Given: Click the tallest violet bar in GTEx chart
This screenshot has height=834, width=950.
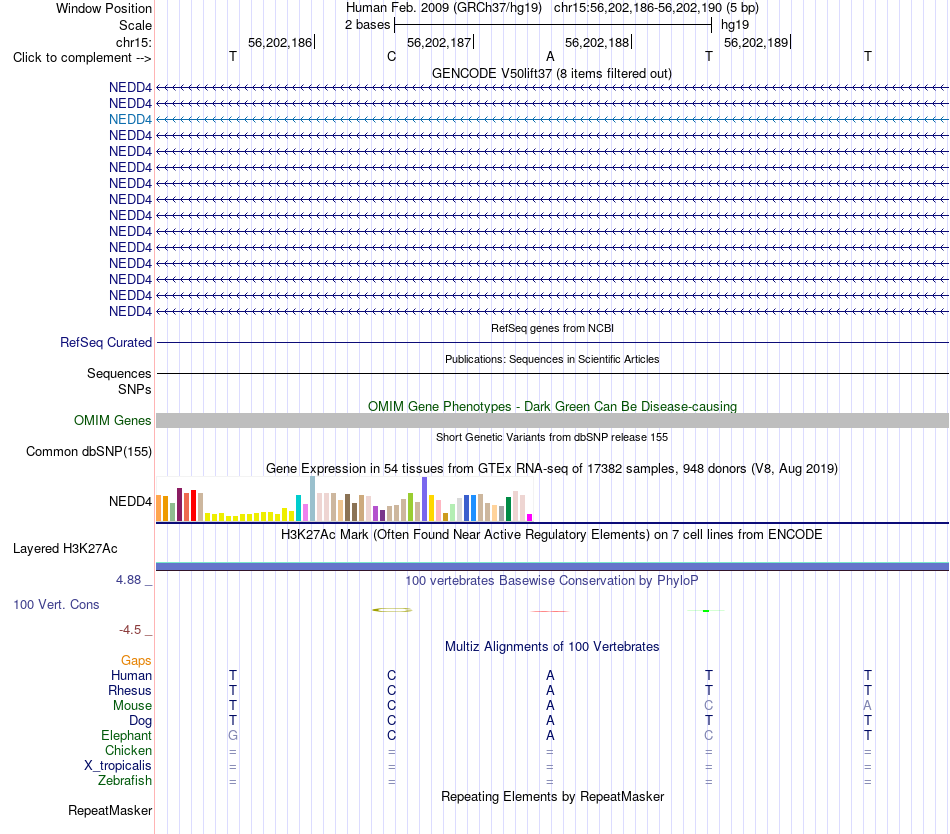Looking at the screenshot, I should pyautogui.click(x=425, y=499).
